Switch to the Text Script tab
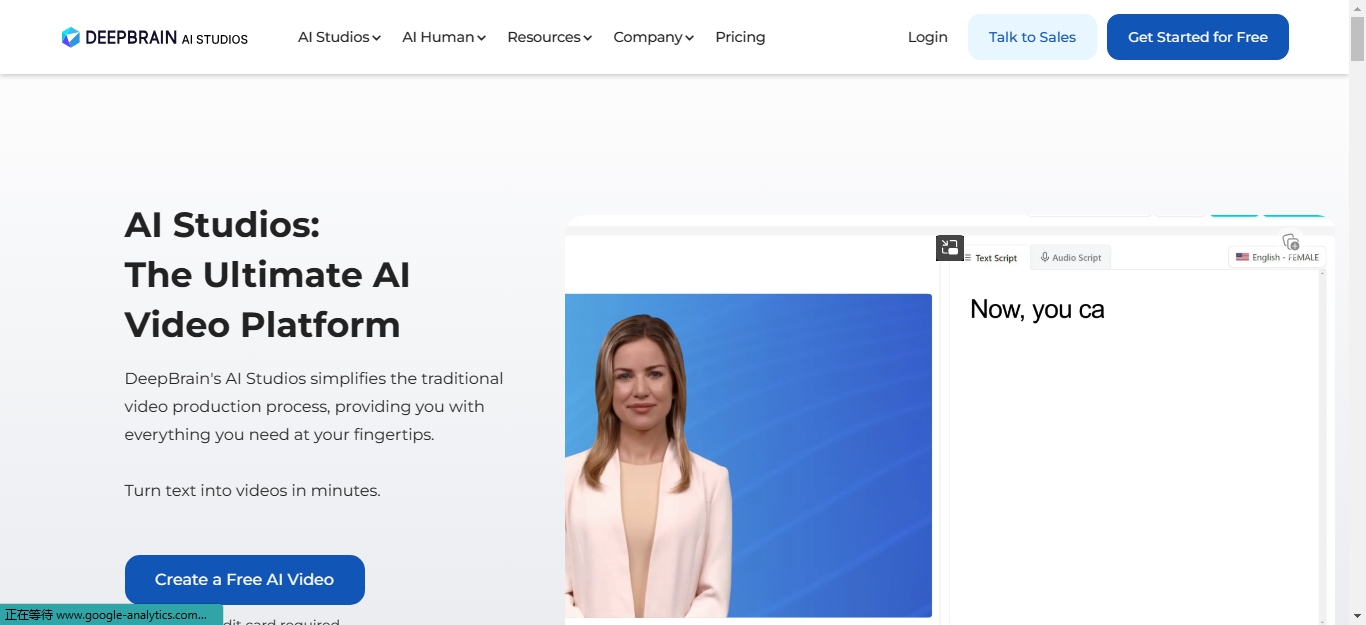Viewport: 1366px width, 625px height. point(990,258)
